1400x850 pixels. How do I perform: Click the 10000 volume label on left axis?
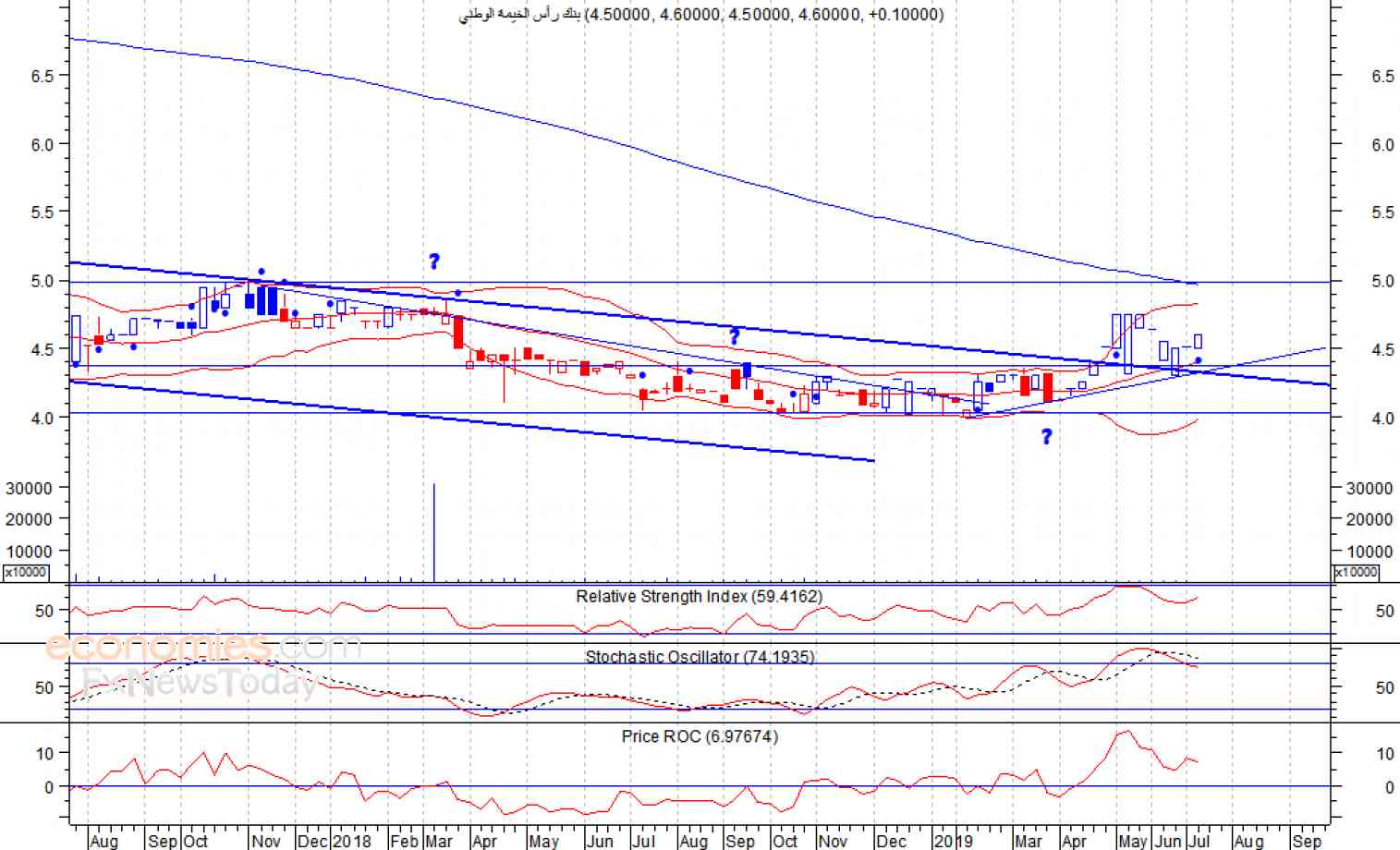tap(29, 552)
